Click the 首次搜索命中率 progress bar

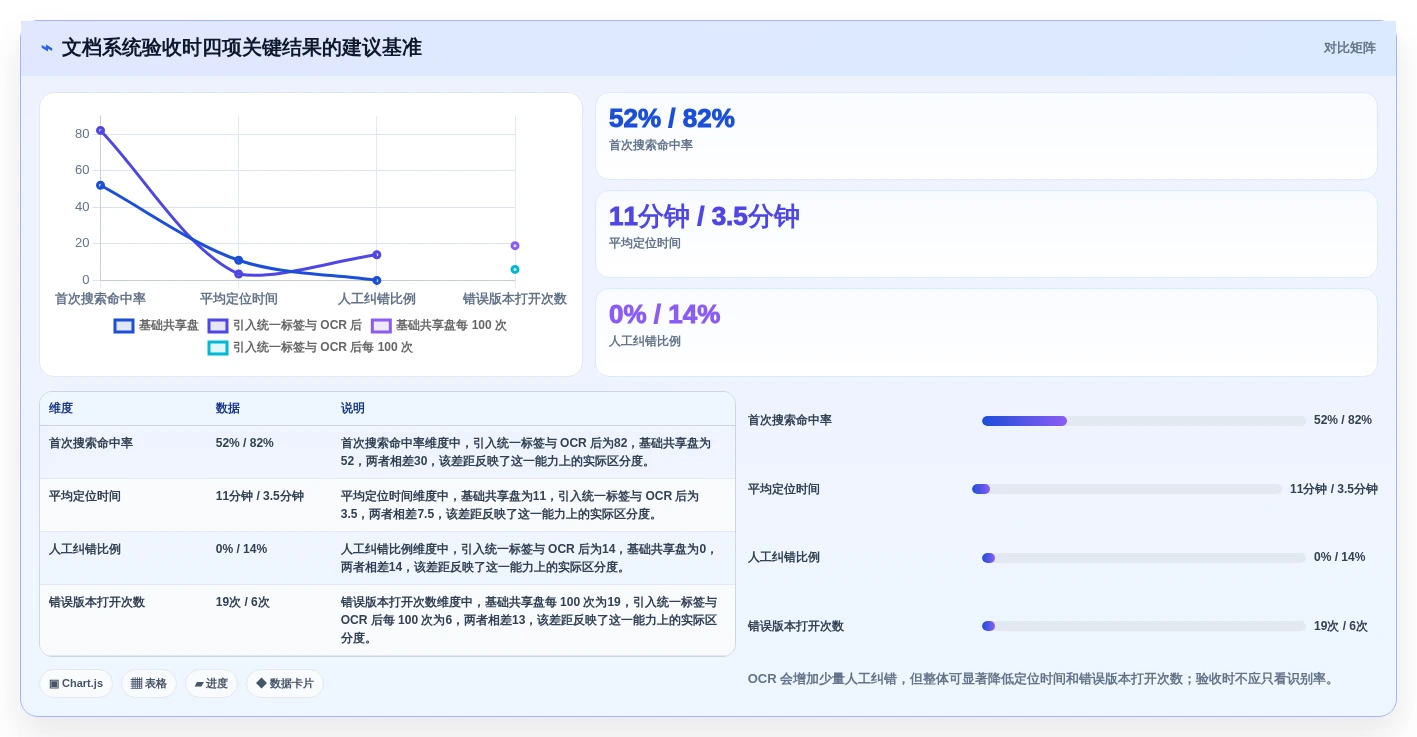point(1143,421)
